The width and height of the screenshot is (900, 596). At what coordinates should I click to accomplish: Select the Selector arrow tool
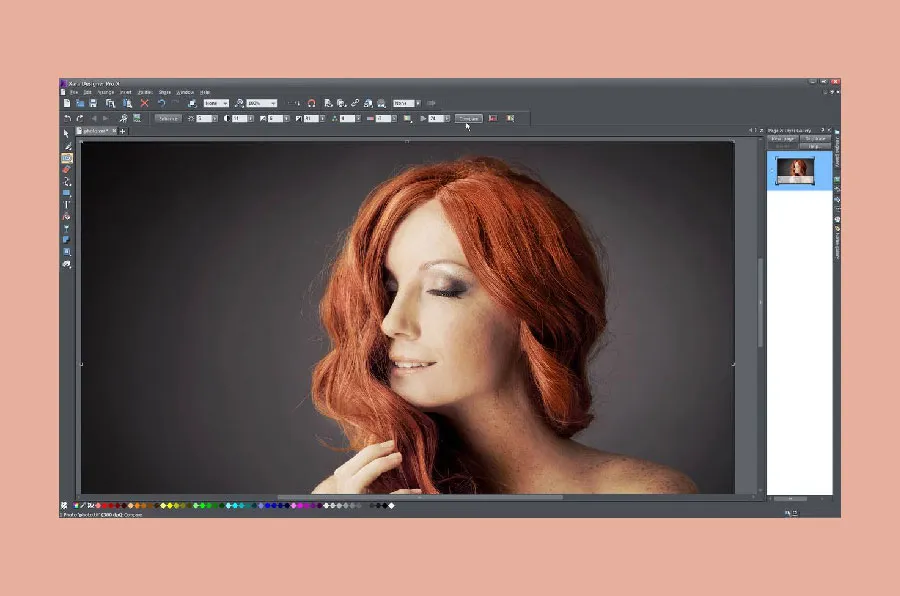pyautogui.click(x=66, y=133)
